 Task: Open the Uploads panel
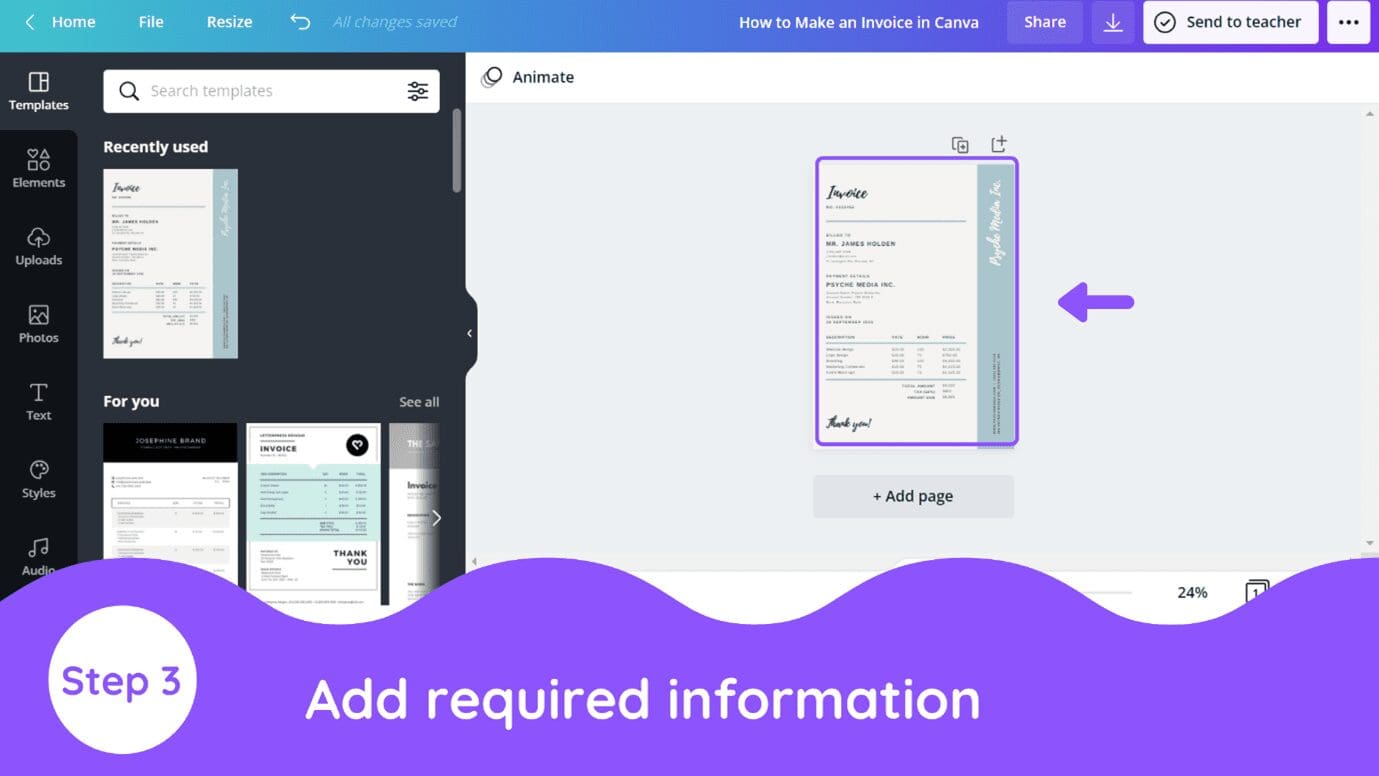click(x=38, y=247)
